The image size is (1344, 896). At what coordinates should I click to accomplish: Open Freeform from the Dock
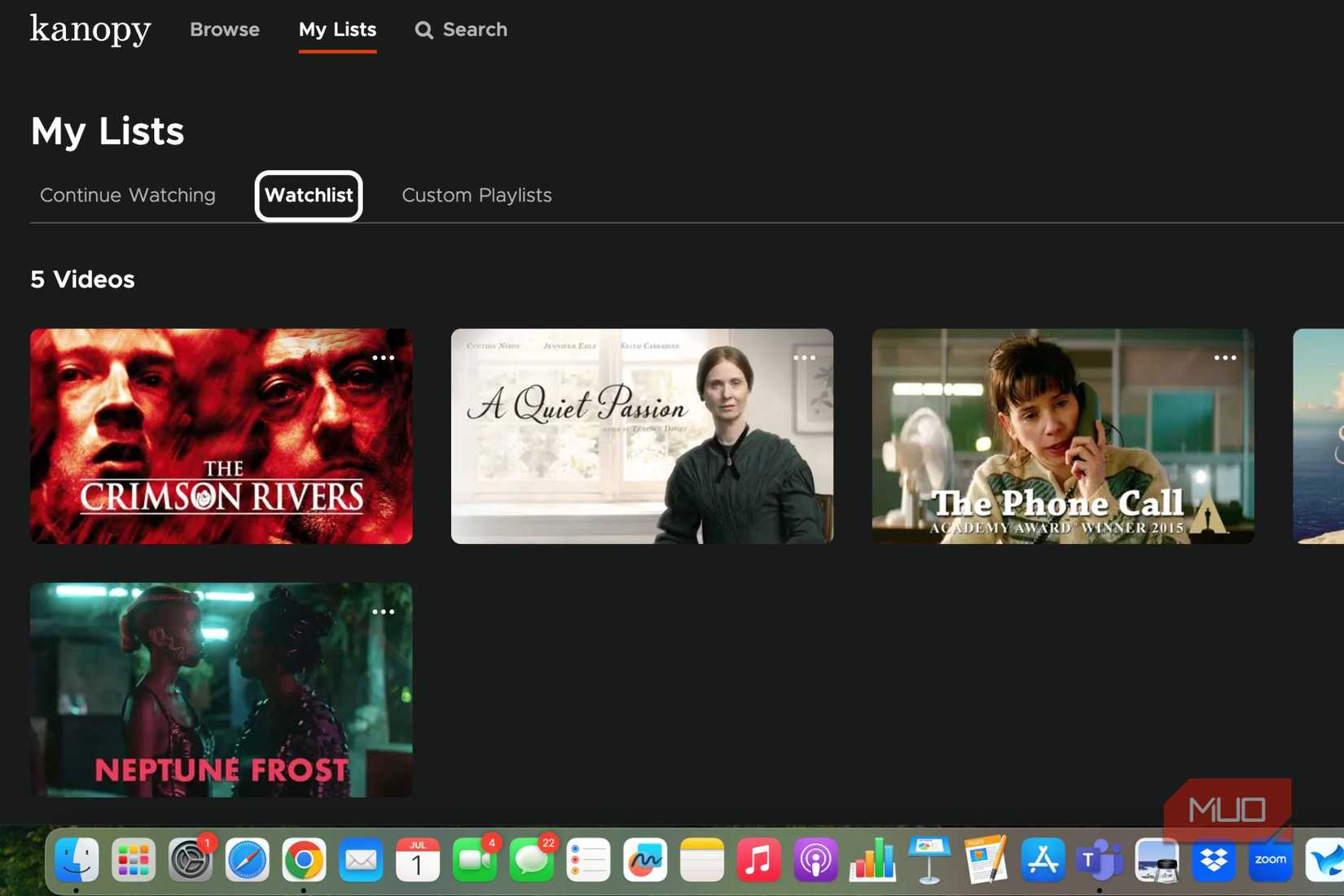pos(645,860)
